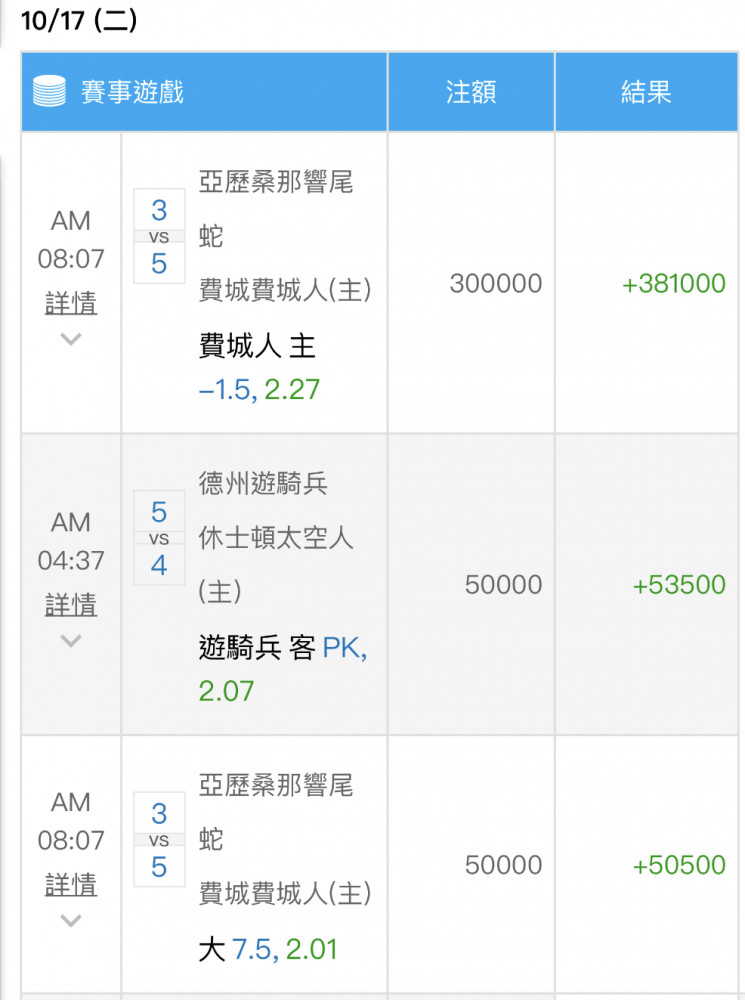Screen dimensions: 745x1000
Task: Expand chevron under first 08:07 詳情
Action: [71, 339]
